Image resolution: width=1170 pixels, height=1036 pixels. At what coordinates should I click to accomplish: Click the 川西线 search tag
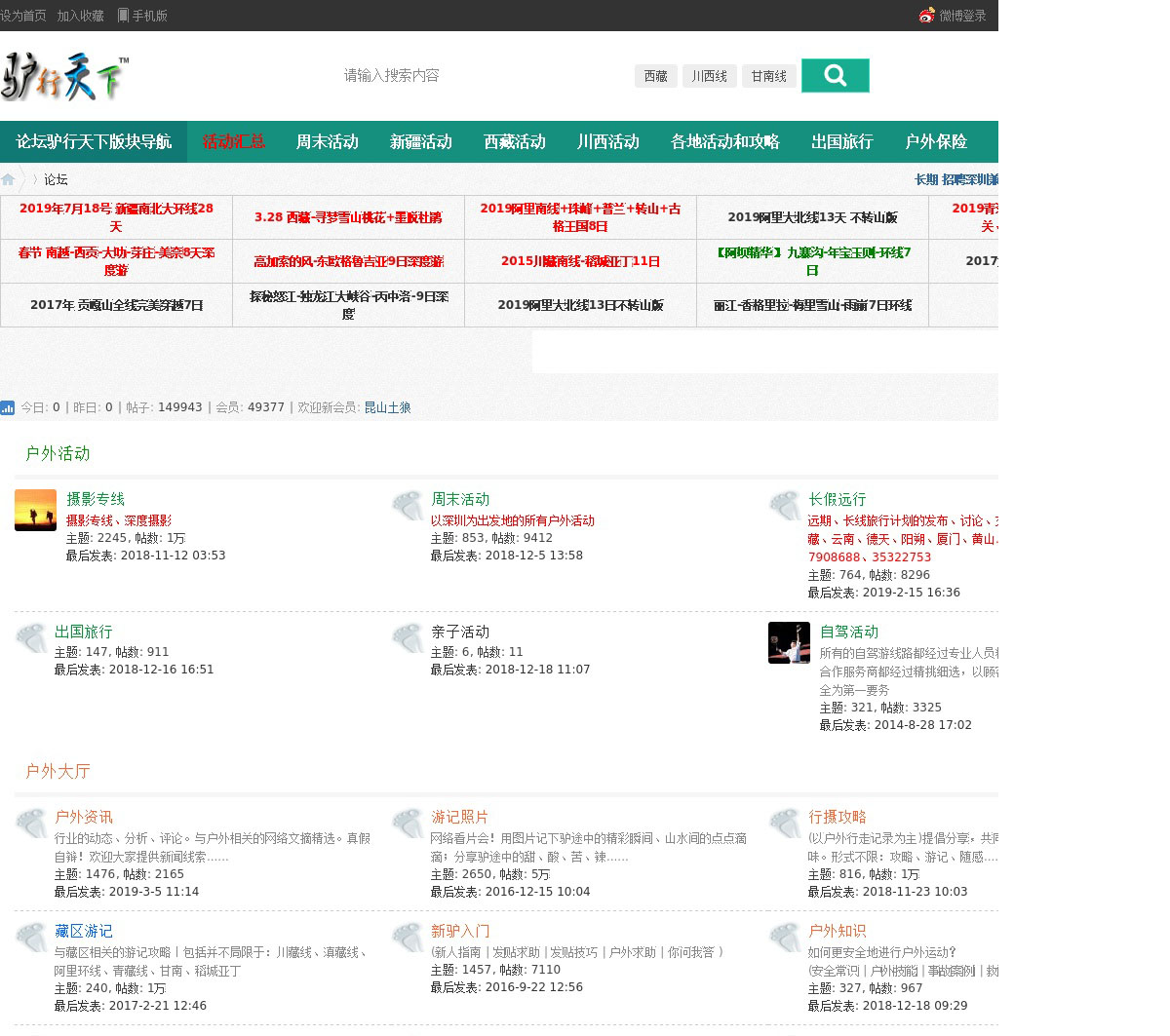pyautogui.click(x=709, y=76)
